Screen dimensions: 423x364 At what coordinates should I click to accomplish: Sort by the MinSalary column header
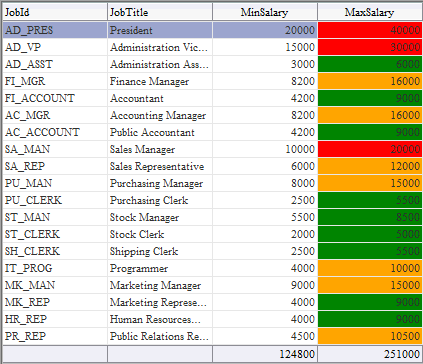pyautogui.click(x=265, y=12)
